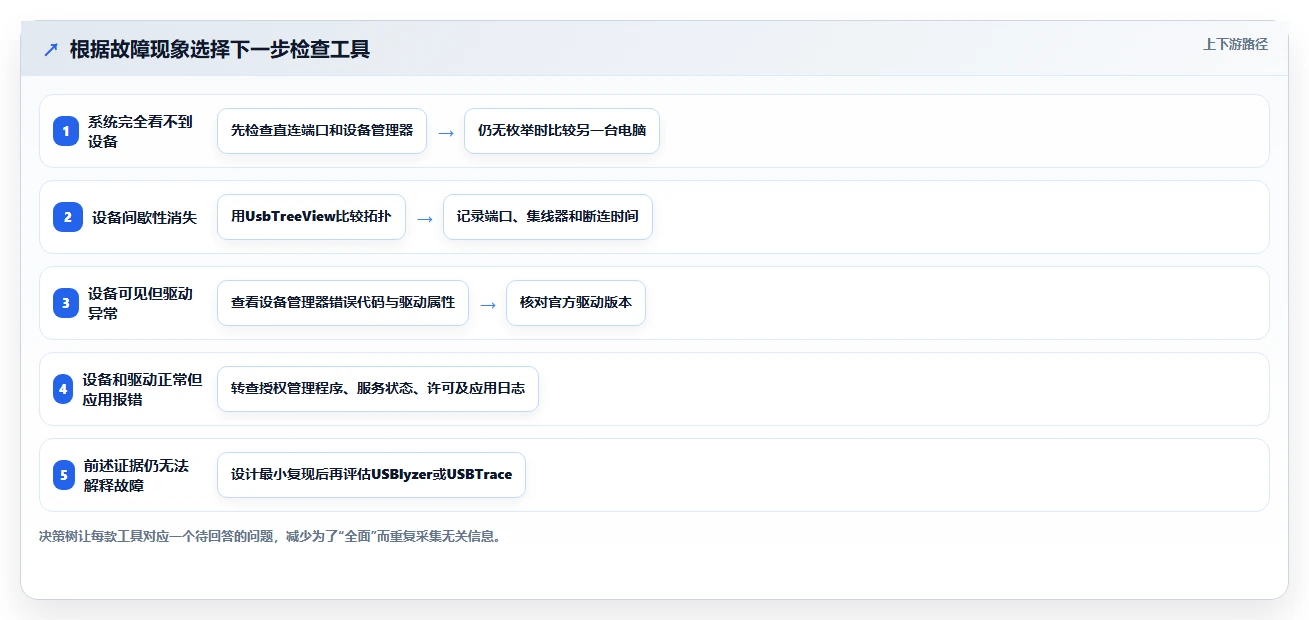Click the 设备和驱动正常但应用报错 label

tap(142, 389)
